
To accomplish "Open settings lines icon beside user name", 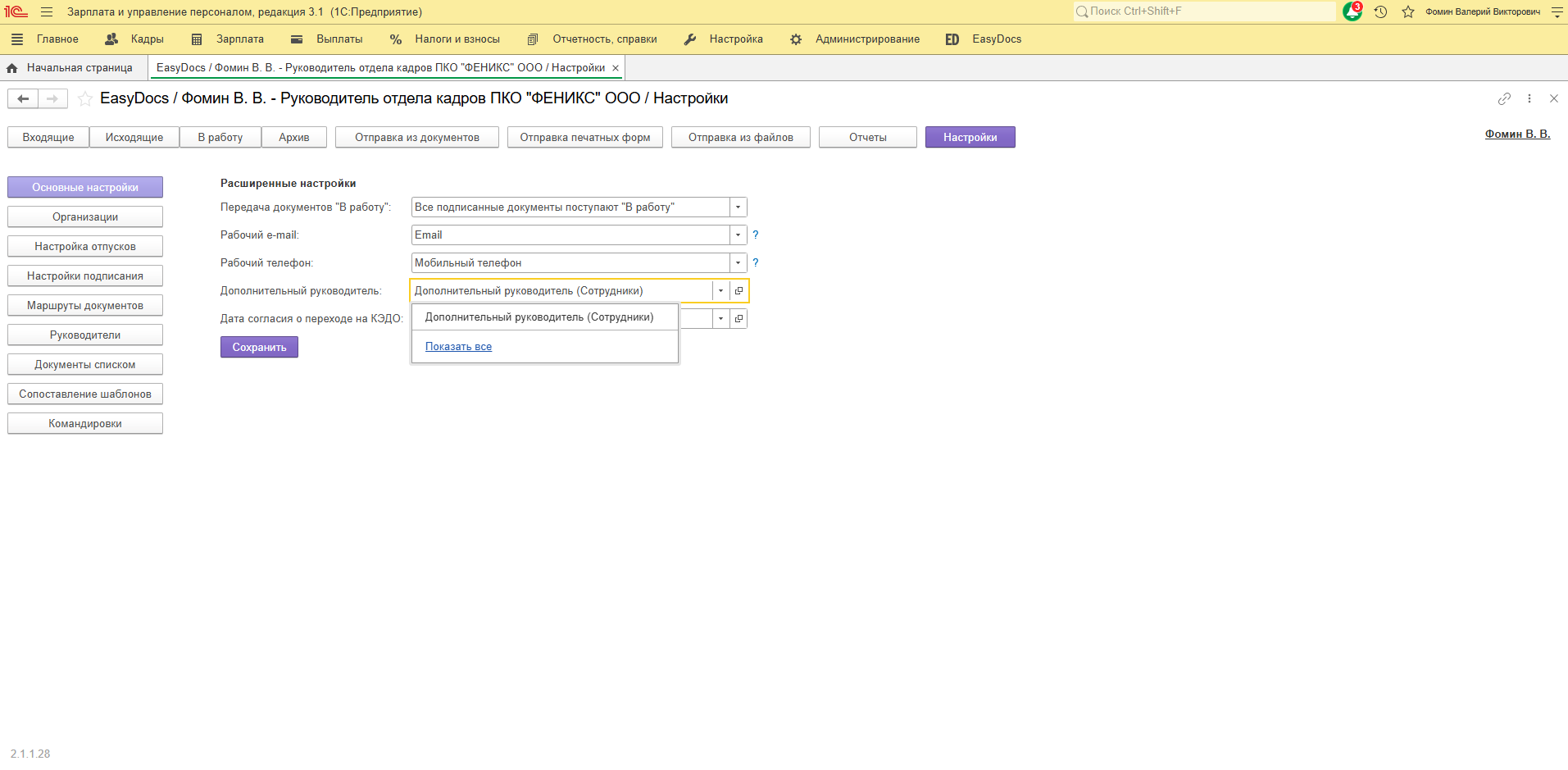I will [1557, 11].
